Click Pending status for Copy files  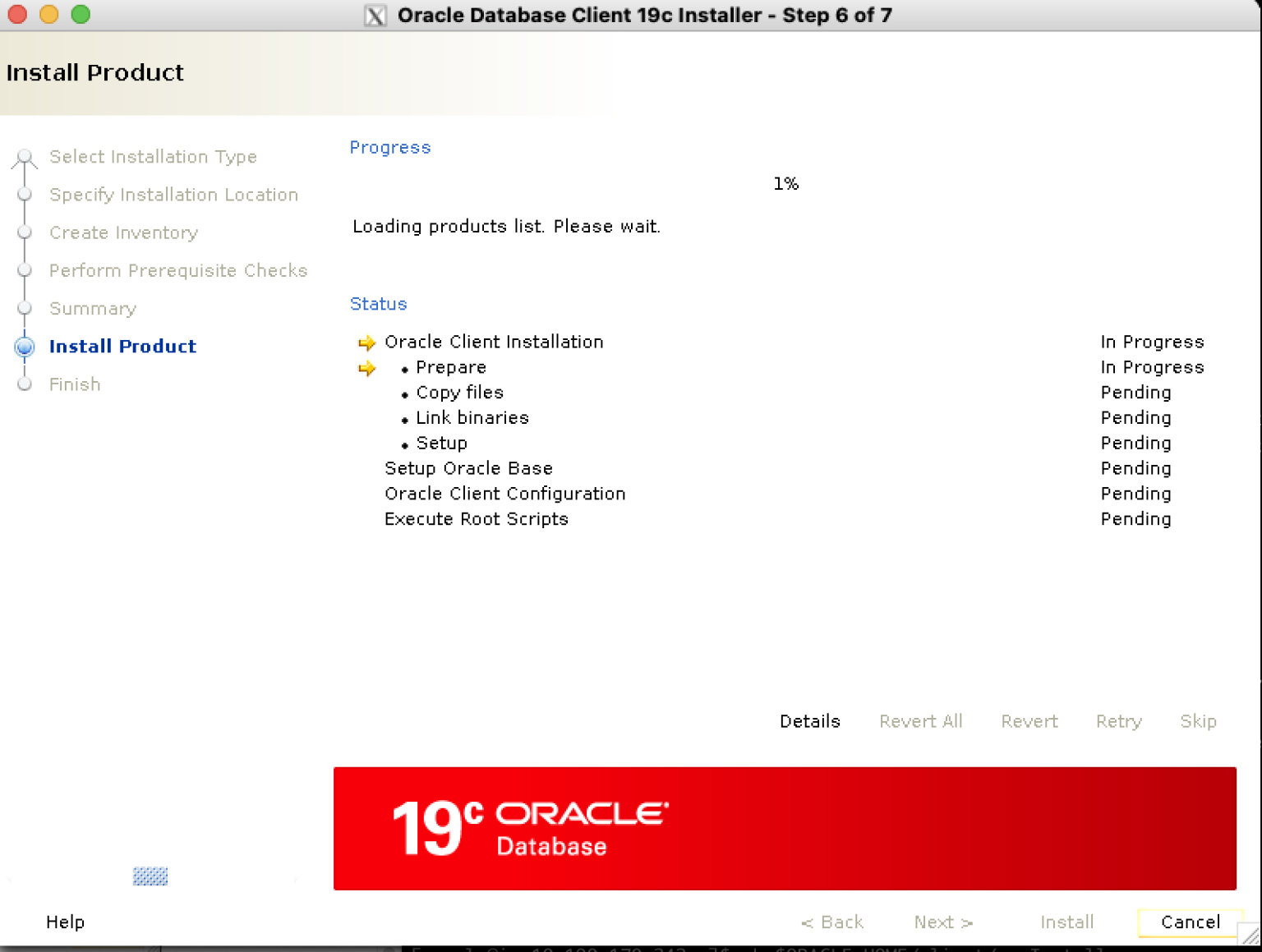pyautogui.click(x=1135, y=393)
